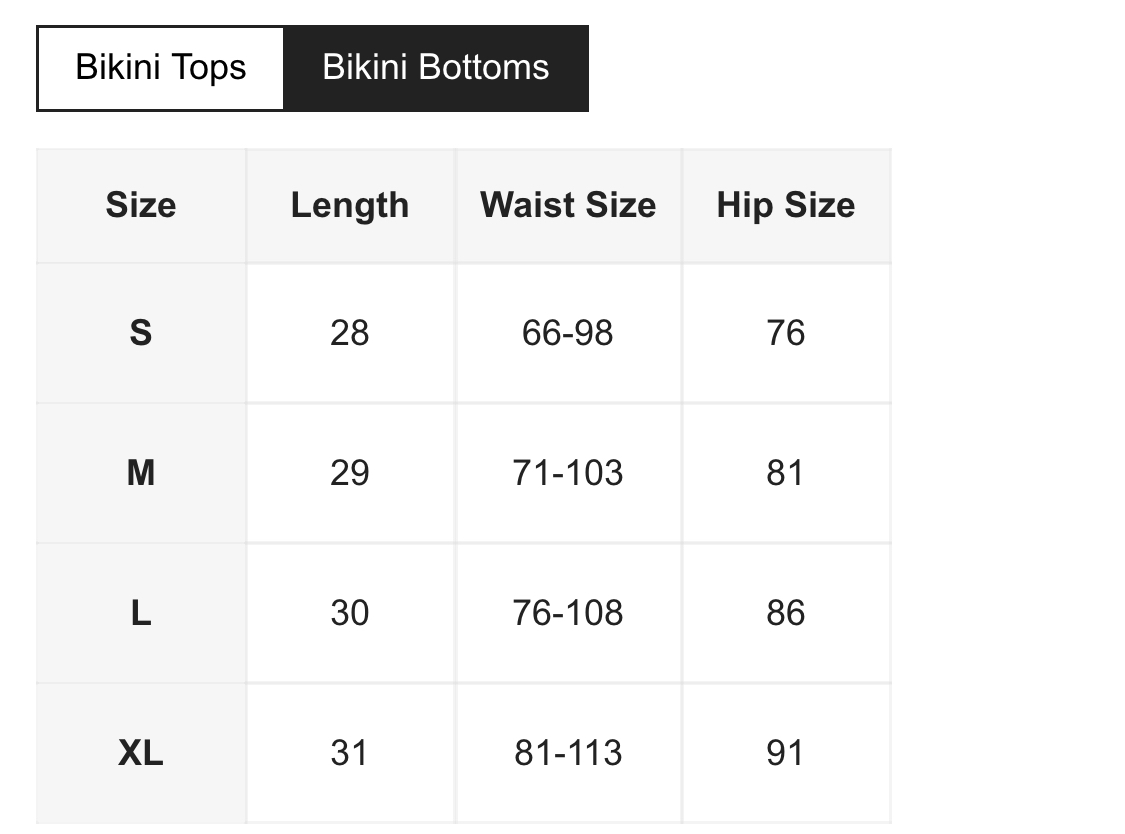The height and width of the screenshot is (834, 1125).
Task: Click the waist size cell 66-98
Action: pyautogui.click(x=568, y=332)
